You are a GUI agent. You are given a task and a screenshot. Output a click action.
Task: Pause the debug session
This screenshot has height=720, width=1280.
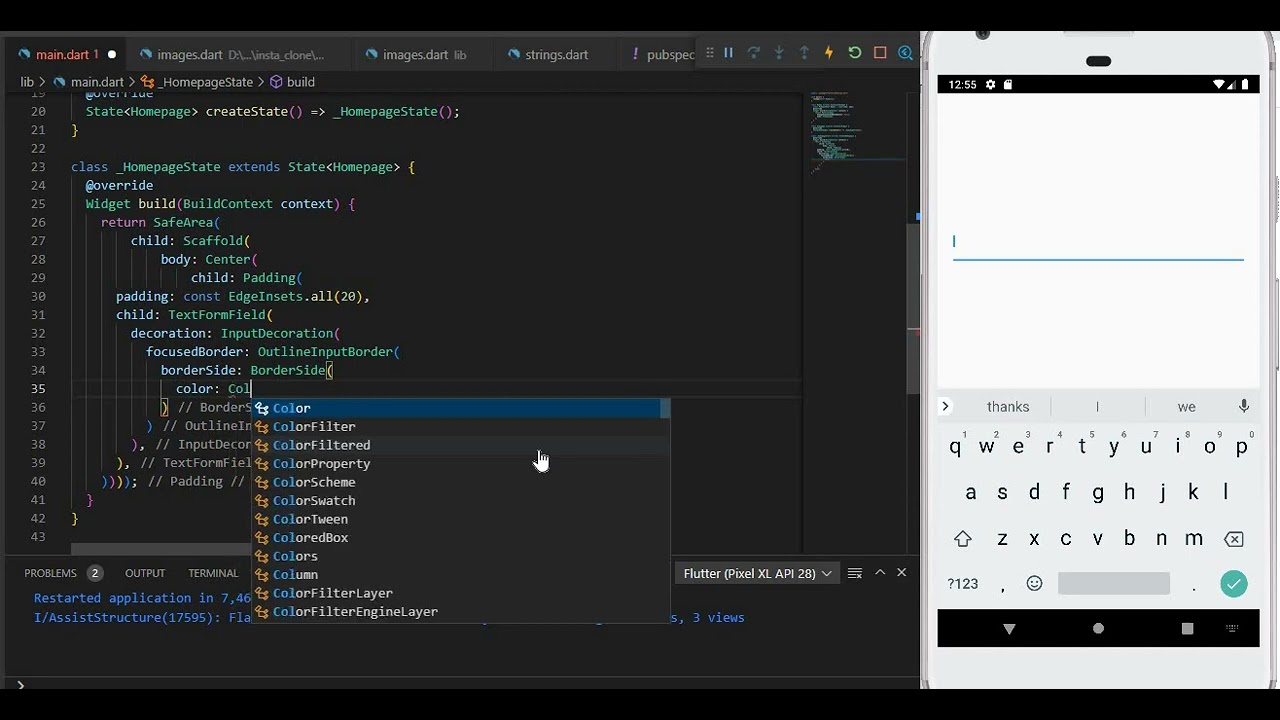click(728, 53)
